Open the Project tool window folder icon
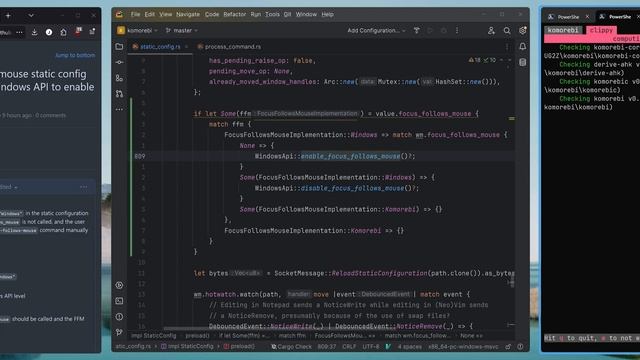Viewport: 640px width, 360px height. (119, 47)
